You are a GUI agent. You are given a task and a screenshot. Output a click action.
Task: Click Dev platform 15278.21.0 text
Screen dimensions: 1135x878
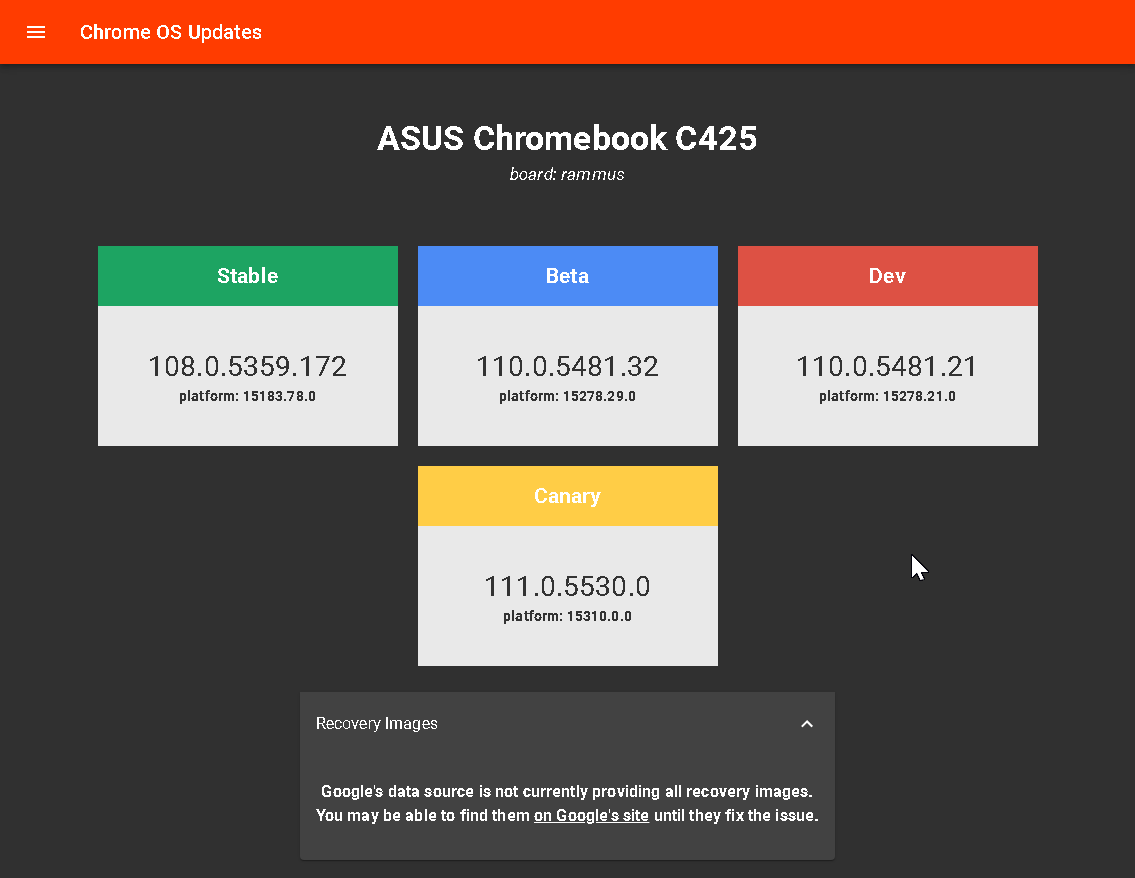(x=887, y=396)
